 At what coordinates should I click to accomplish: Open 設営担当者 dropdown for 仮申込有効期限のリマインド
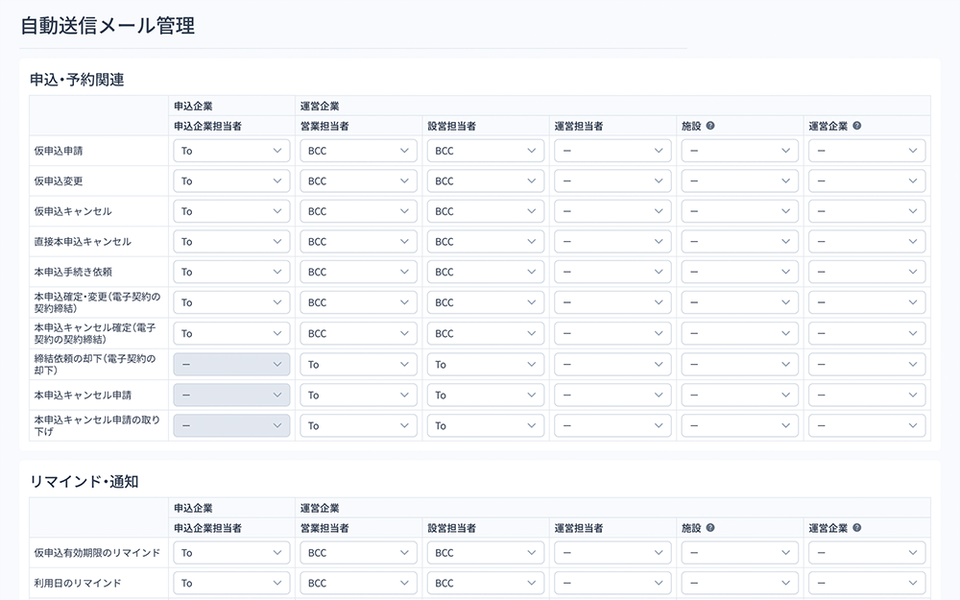pos(486,552)
